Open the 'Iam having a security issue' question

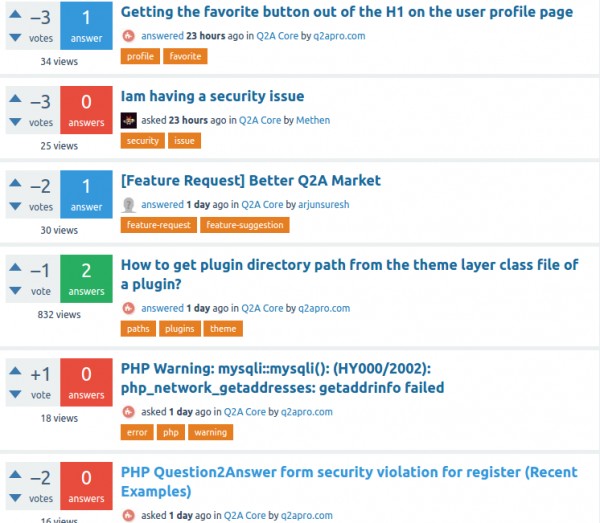212,96
